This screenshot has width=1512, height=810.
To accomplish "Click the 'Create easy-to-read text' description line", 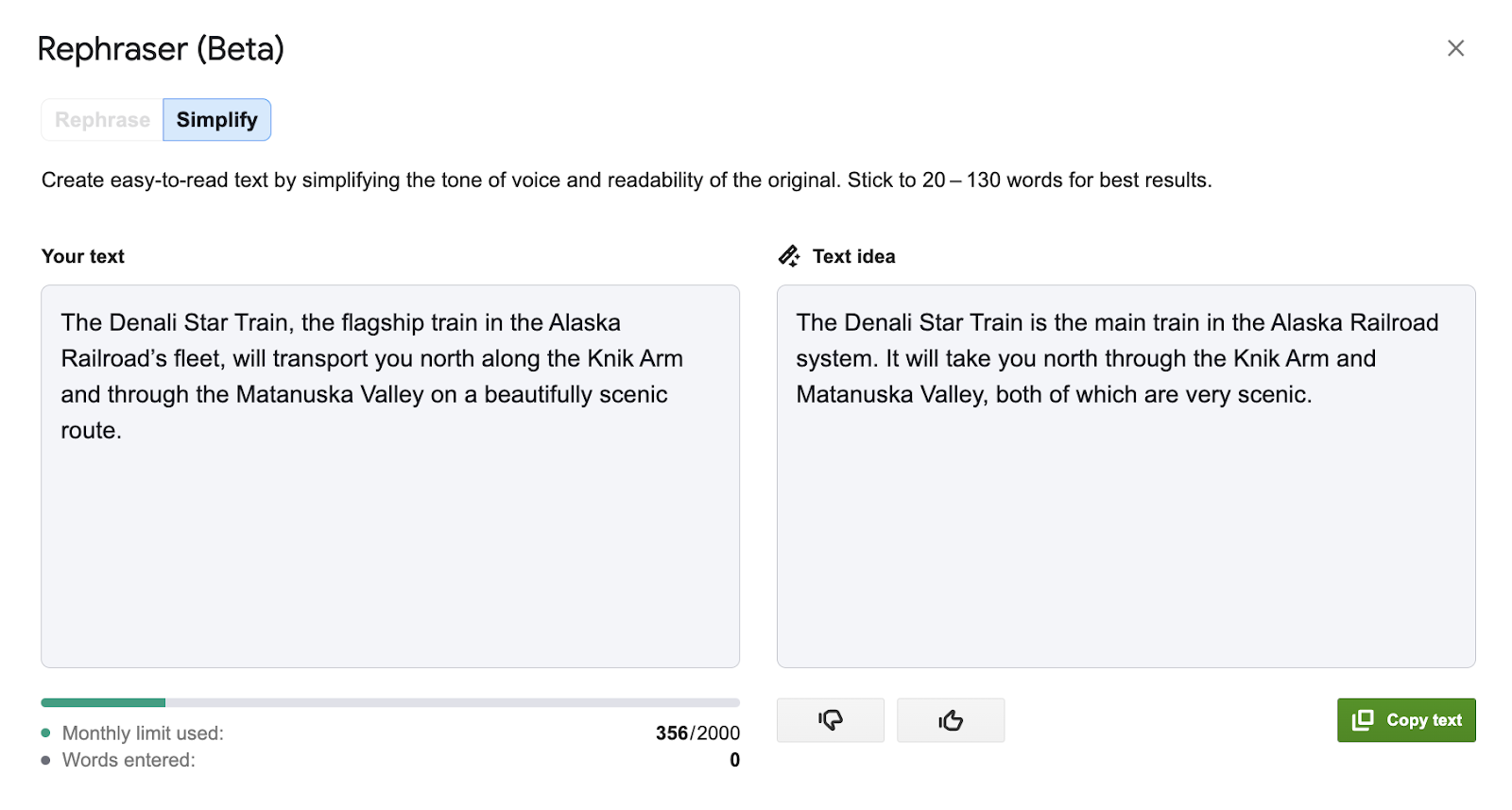I will pos(626,181).
